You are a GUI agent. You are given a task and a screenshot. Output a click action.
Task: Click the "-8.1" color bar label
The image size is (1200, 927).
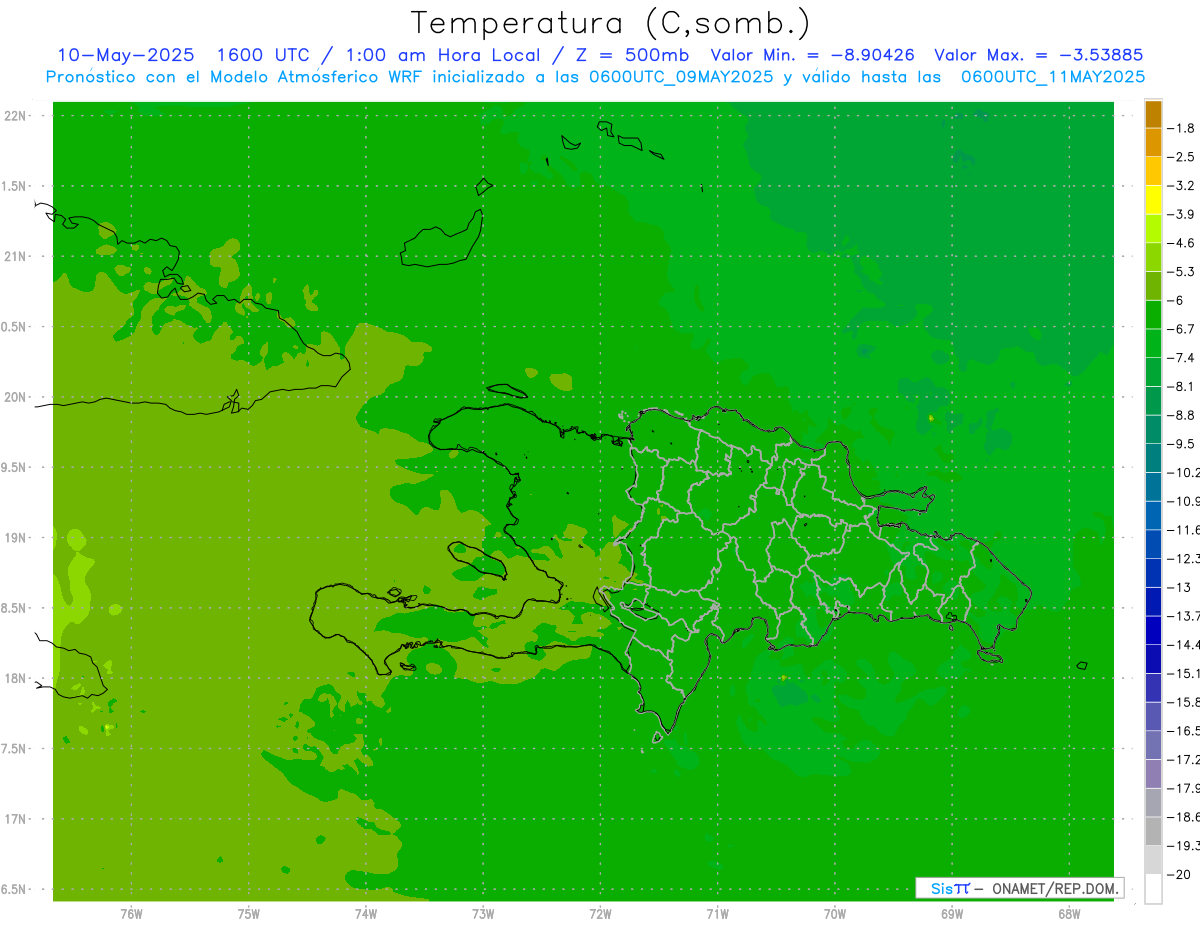tap(1182, 386)
